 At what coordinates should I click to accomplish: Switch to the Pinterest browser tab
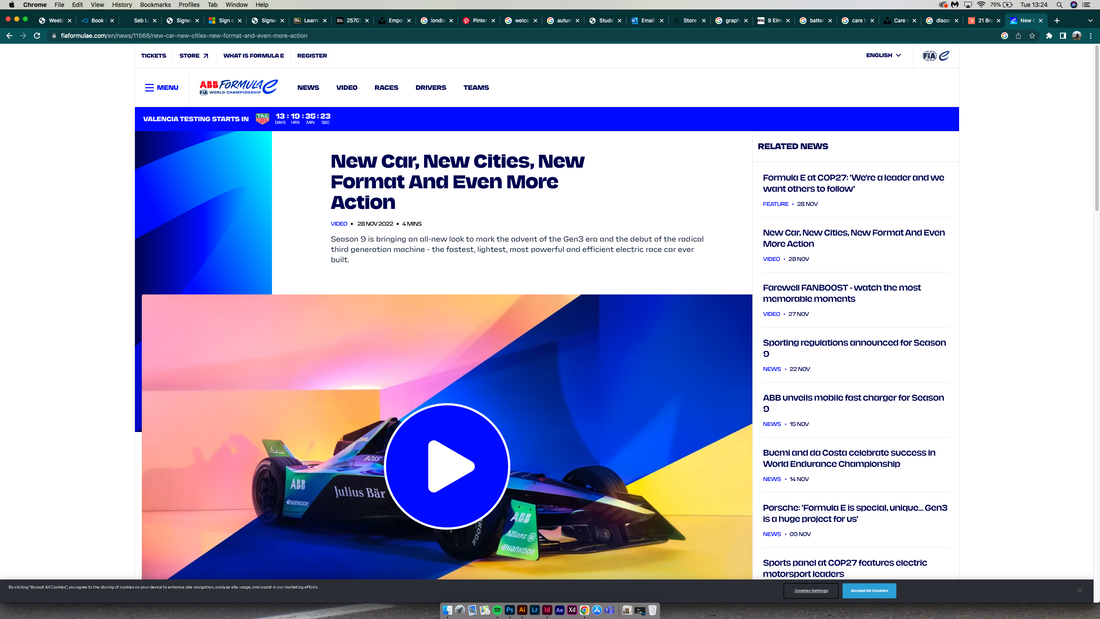pos(476,20)
